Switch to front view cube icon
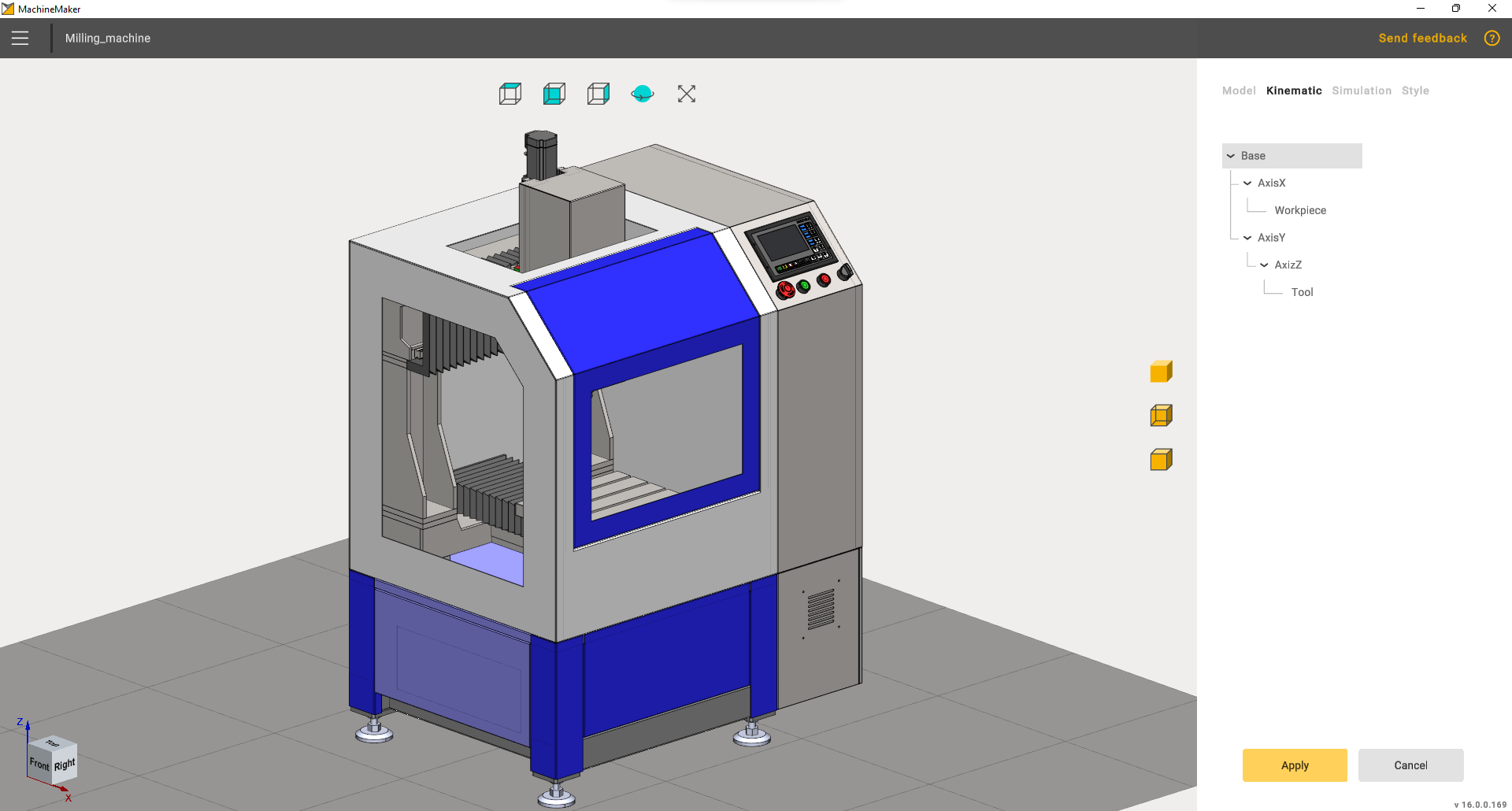 [554, 94]
